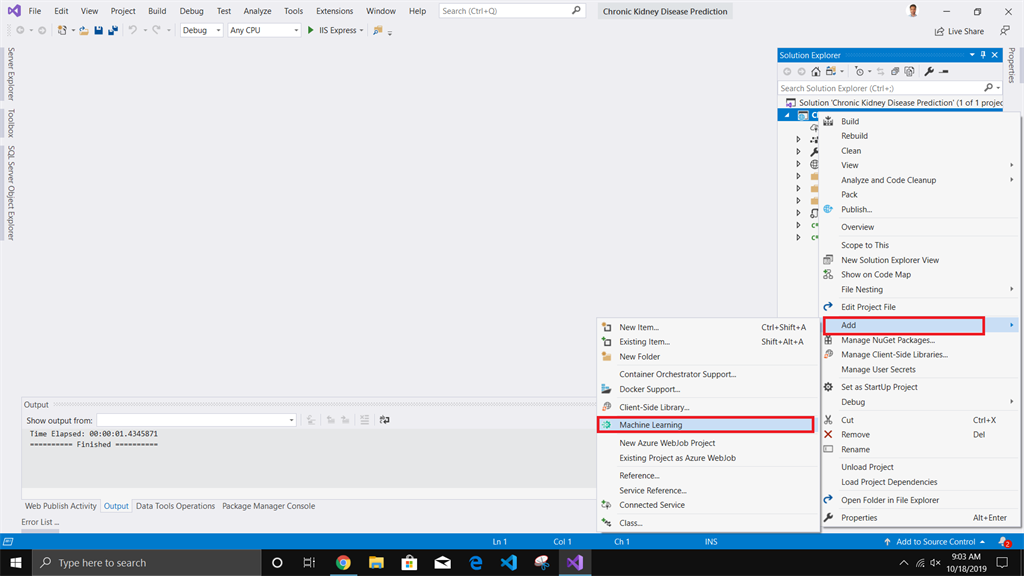Activate Sync with Active Document in Solution Explorer
The width and height of the screenshot is (1024, 576).
pyautogui.click(x=880, y=71)
